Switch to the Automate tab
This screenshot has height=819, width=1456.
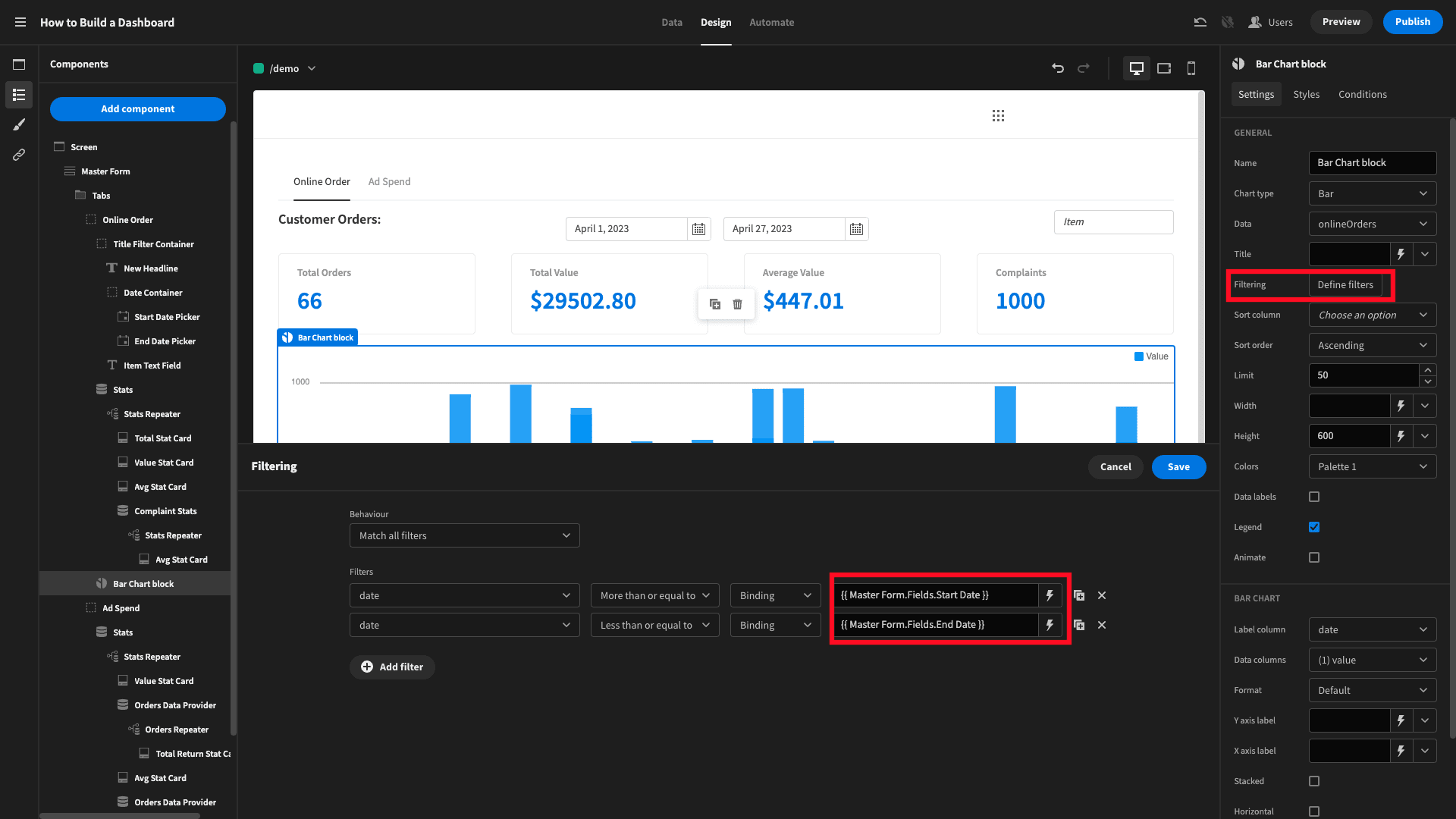(x=772, y=23)
